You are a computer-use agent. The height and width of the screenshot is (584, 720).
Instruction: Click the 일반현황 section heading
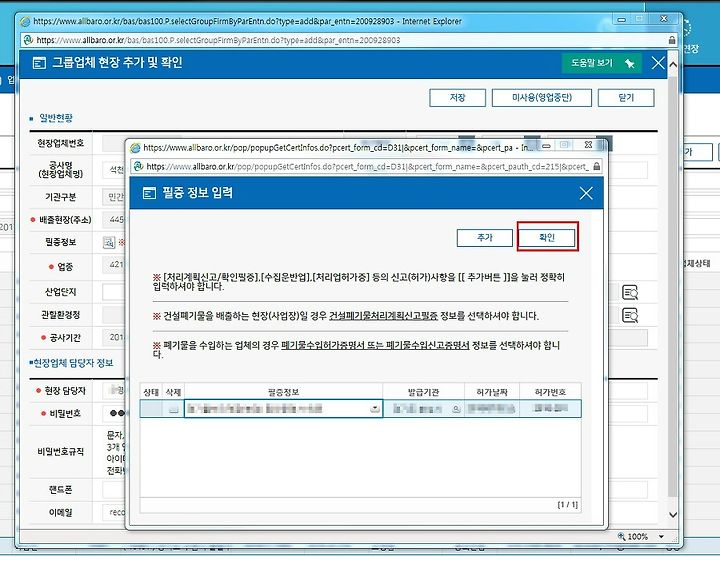(x=56, y=118)
